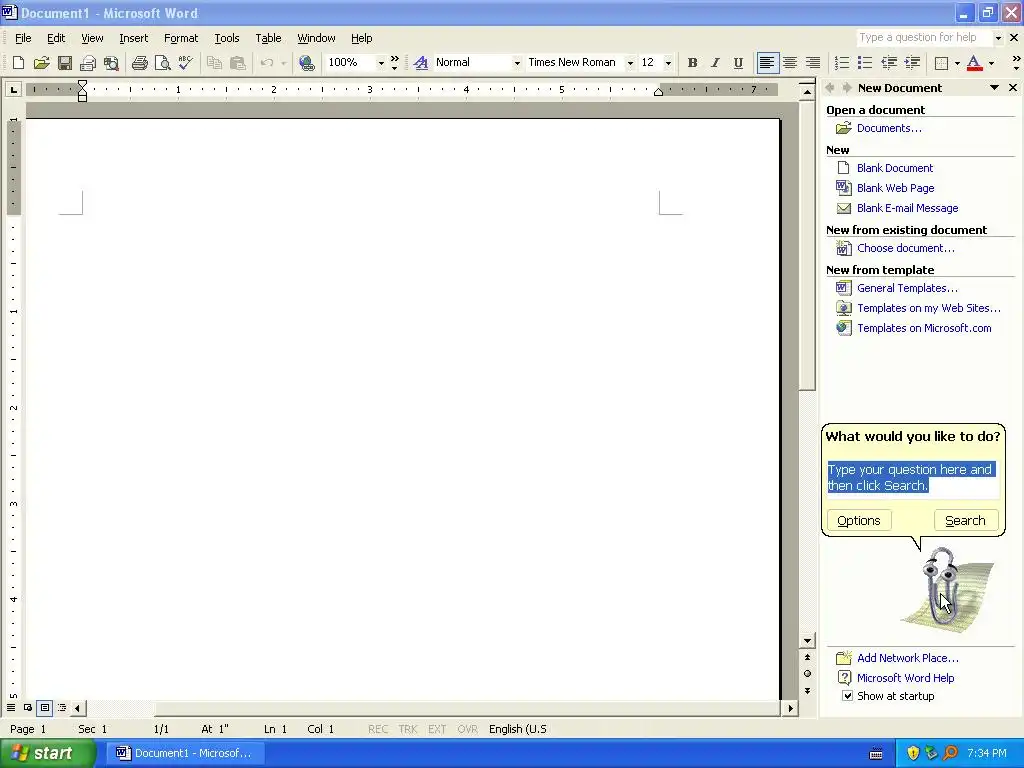Click the Decrease Indent icon
The image size is (1024, 768).
click(x=888, y=63)
